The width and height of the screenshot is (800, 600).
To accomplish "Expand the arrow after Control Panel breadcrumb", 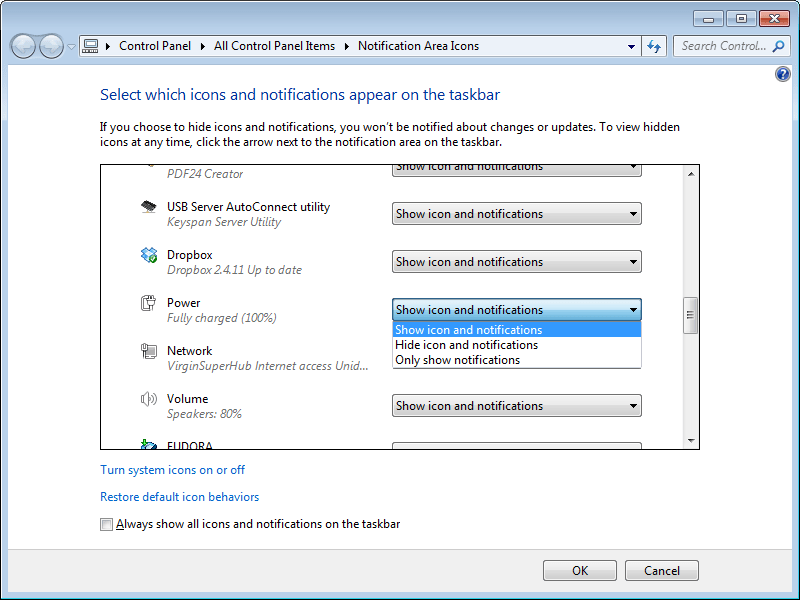I will pos(203,46).
